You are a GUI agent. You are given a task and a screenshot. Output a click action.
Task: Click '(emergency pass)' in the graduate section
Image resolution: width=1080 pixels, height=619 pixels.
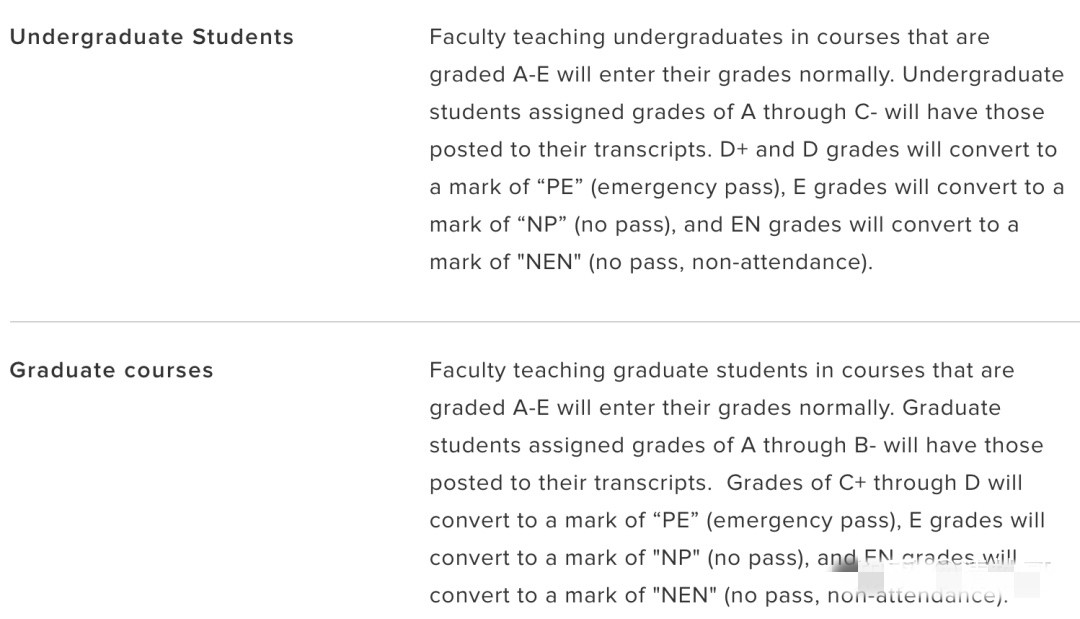click(803, 521)
